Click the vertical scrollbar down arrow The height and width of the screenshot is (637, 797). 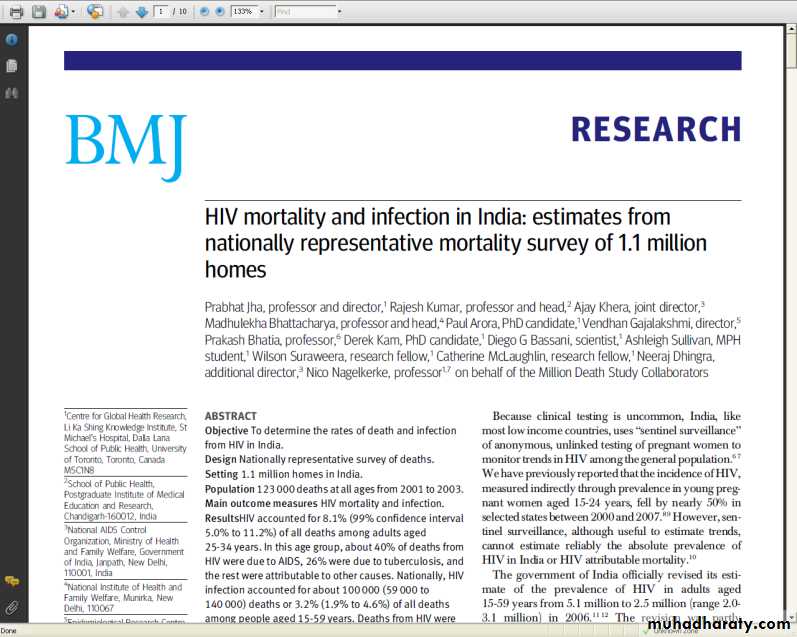[790, 619]
